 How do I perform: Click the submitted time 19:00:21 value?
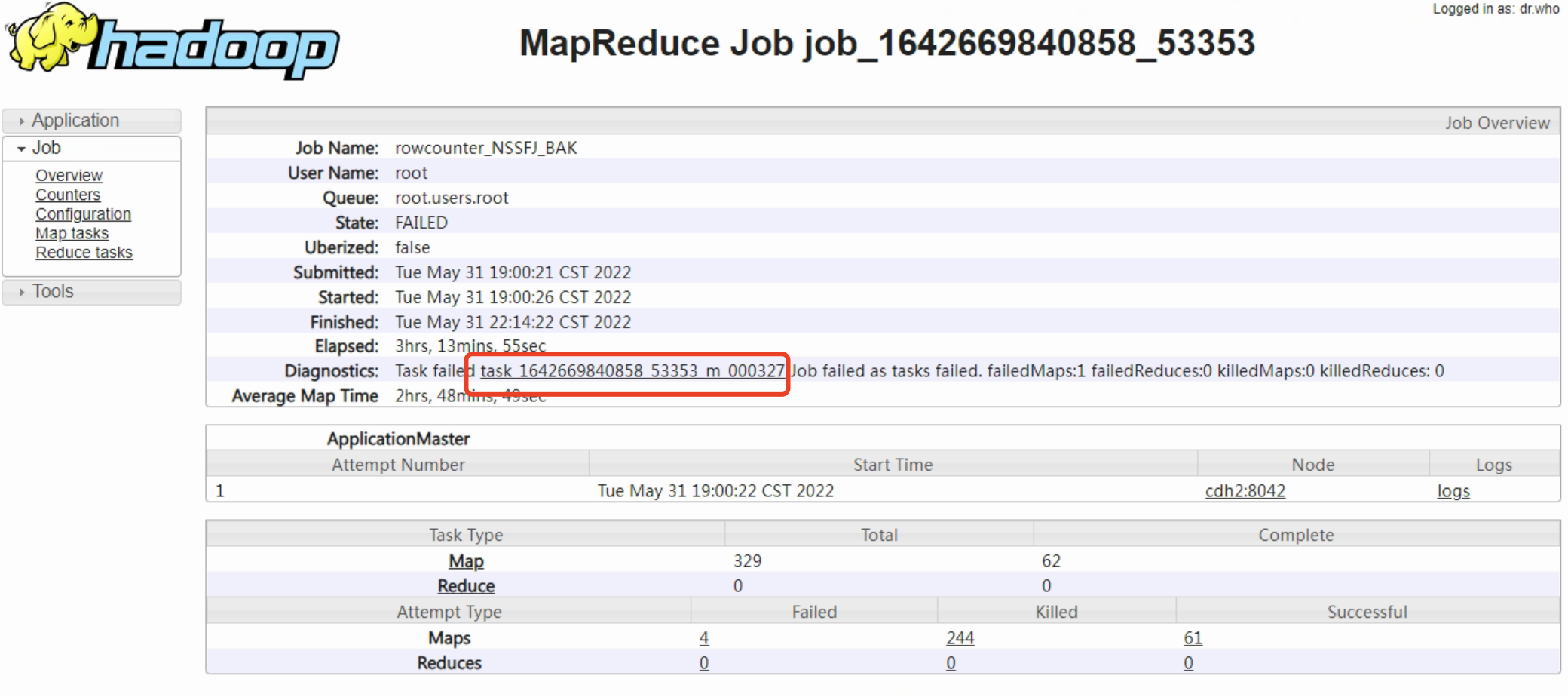[x=513, y=272]
